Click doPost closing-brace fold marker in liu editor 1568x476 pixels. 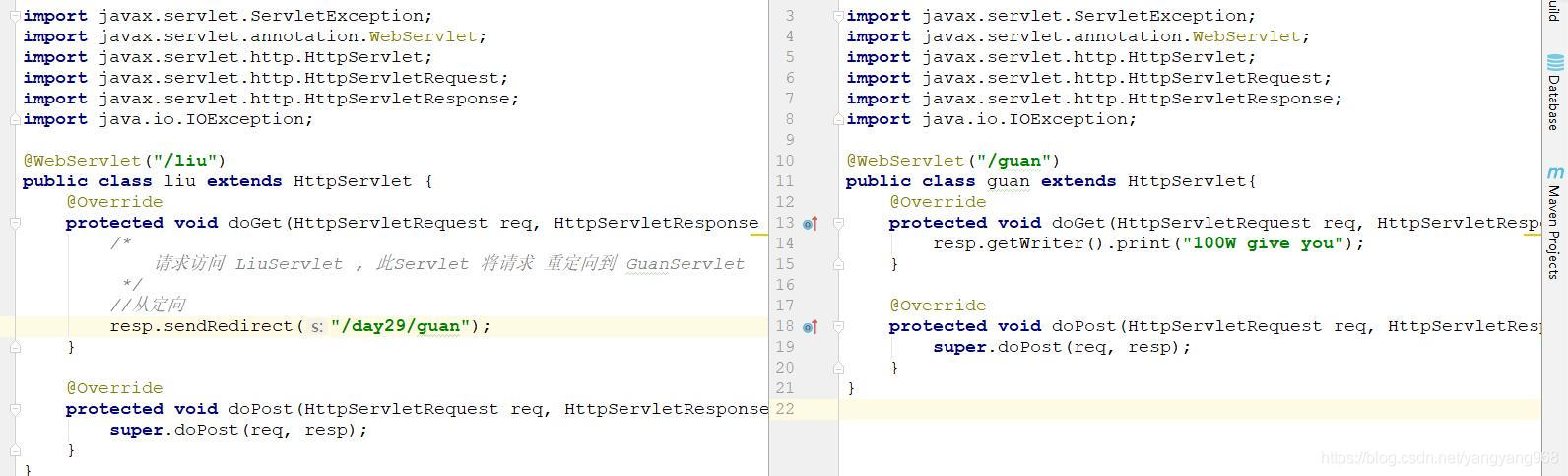(14, 450)
